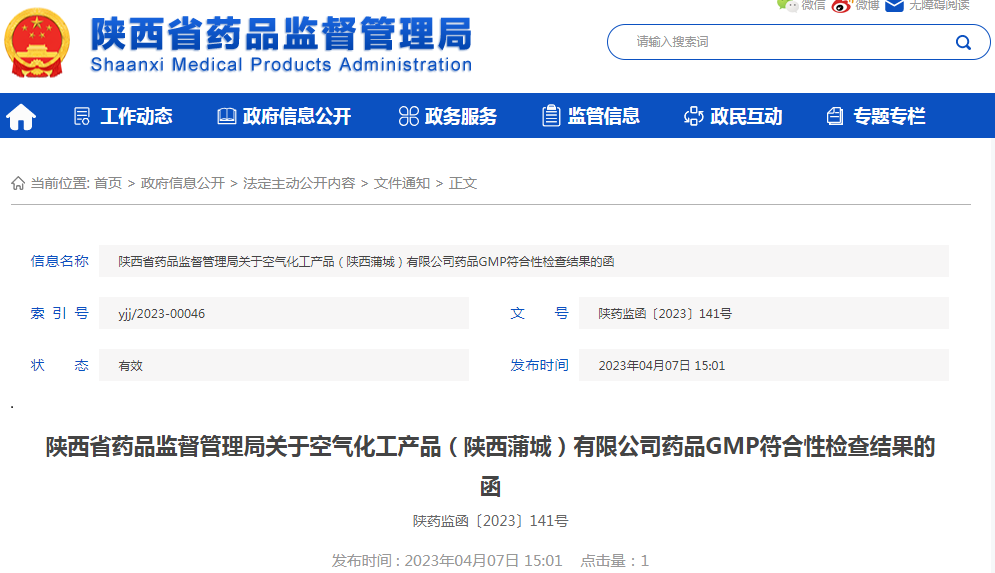Screen dimensions: 995x573
Task: Click the 陕西省药品监督管理局 site title
Action: pos(282,34)
